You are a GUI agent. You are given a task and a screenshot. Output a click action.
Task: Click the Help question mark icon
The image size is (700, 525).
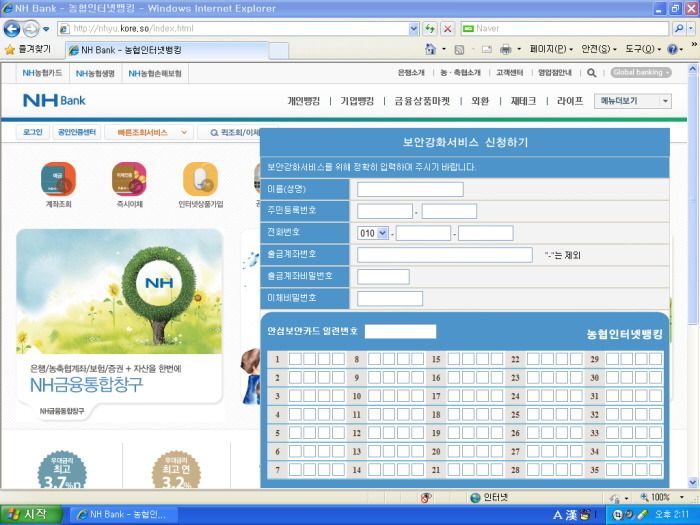[672, 49]
